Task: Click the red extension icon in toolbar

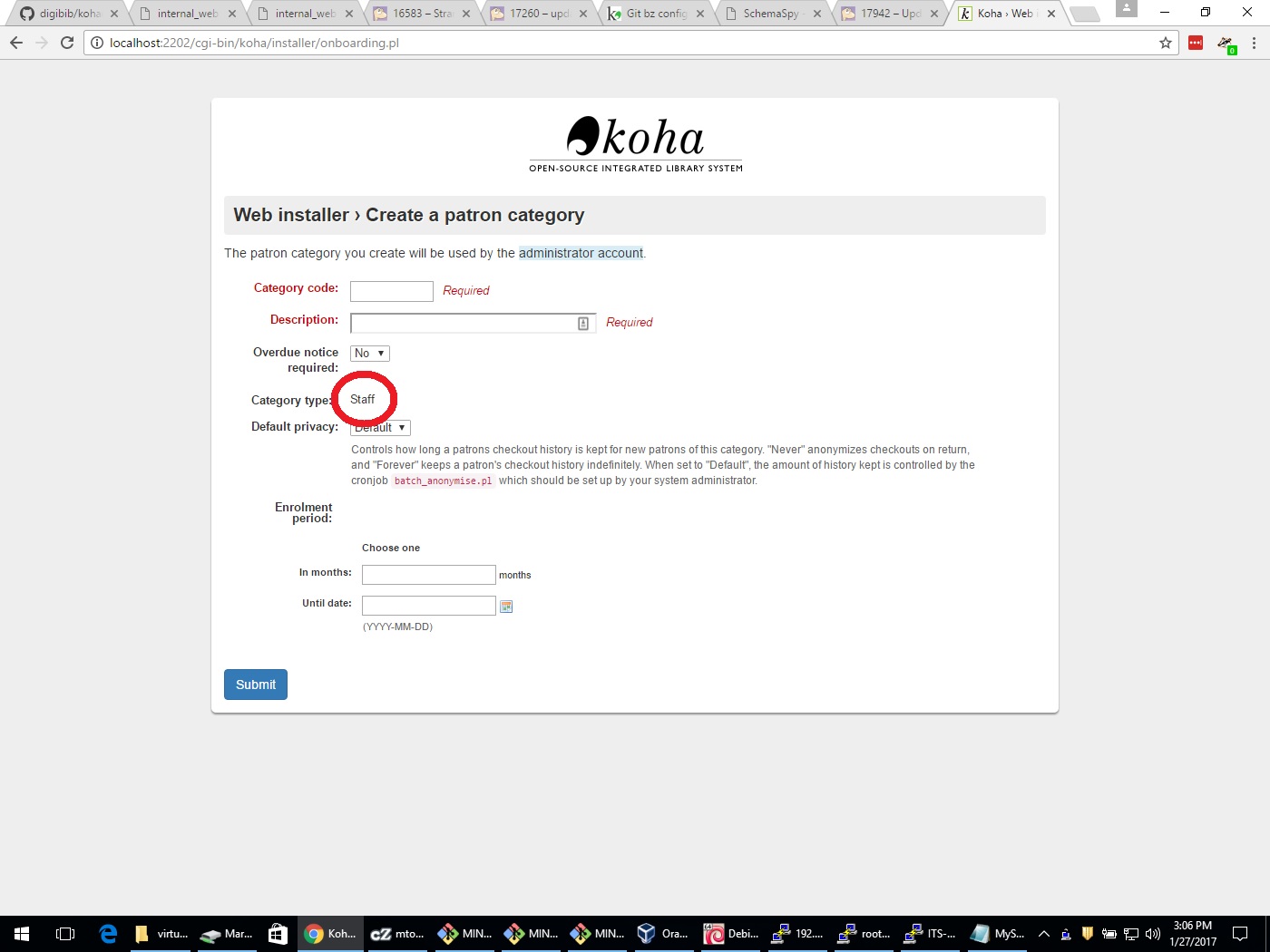Action: coord(1196,43)
